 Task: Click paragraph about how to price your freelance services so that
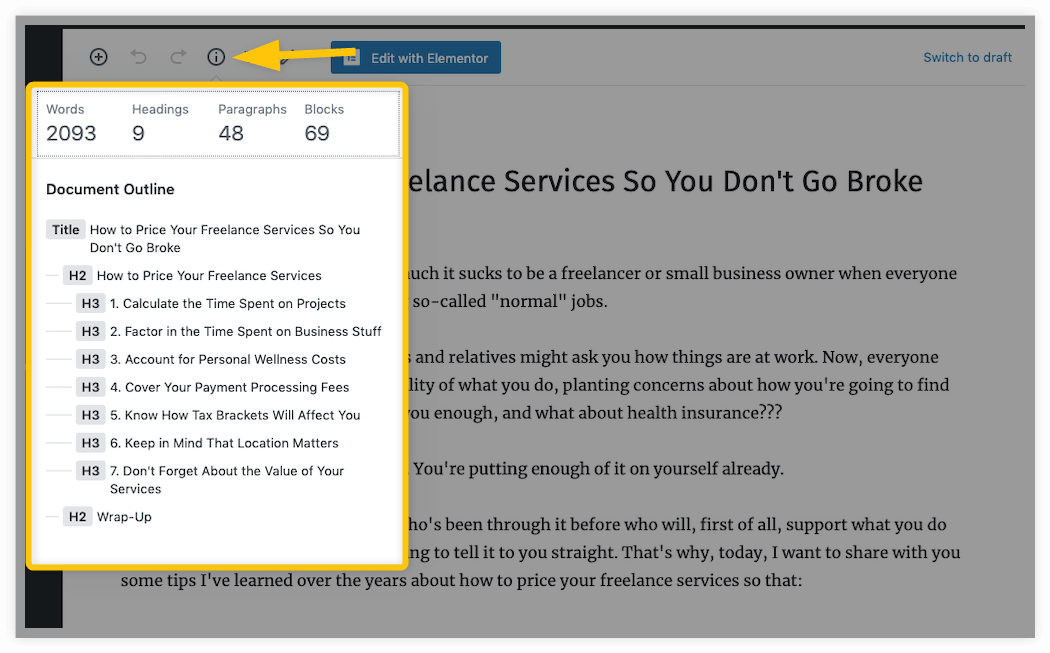[x=541, y=553]
